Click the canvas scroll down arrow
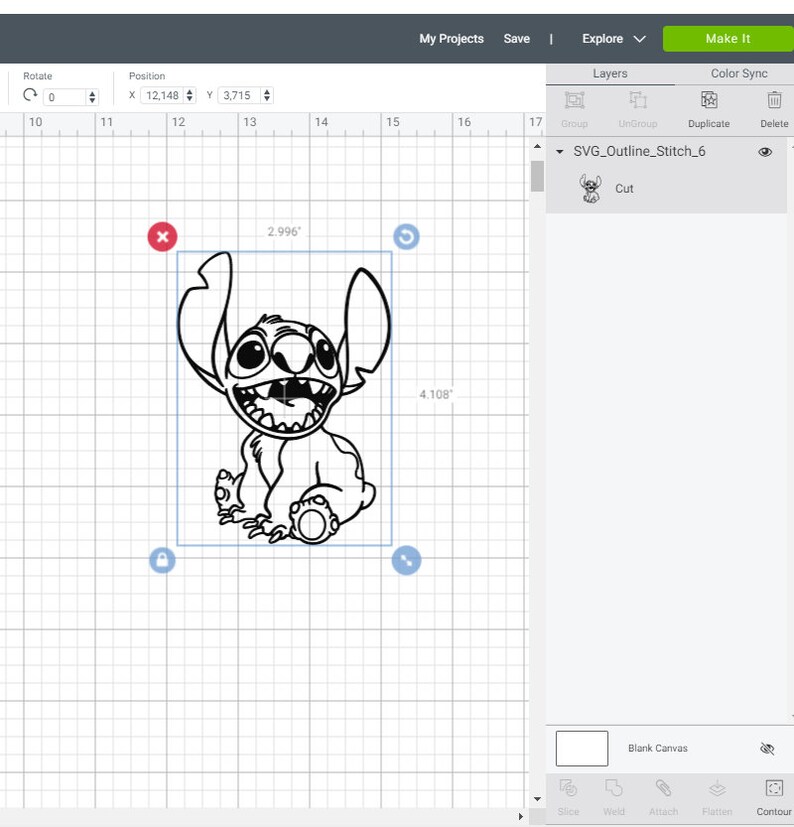The height and width of the screenshot is (827, 794). point(537,799)
